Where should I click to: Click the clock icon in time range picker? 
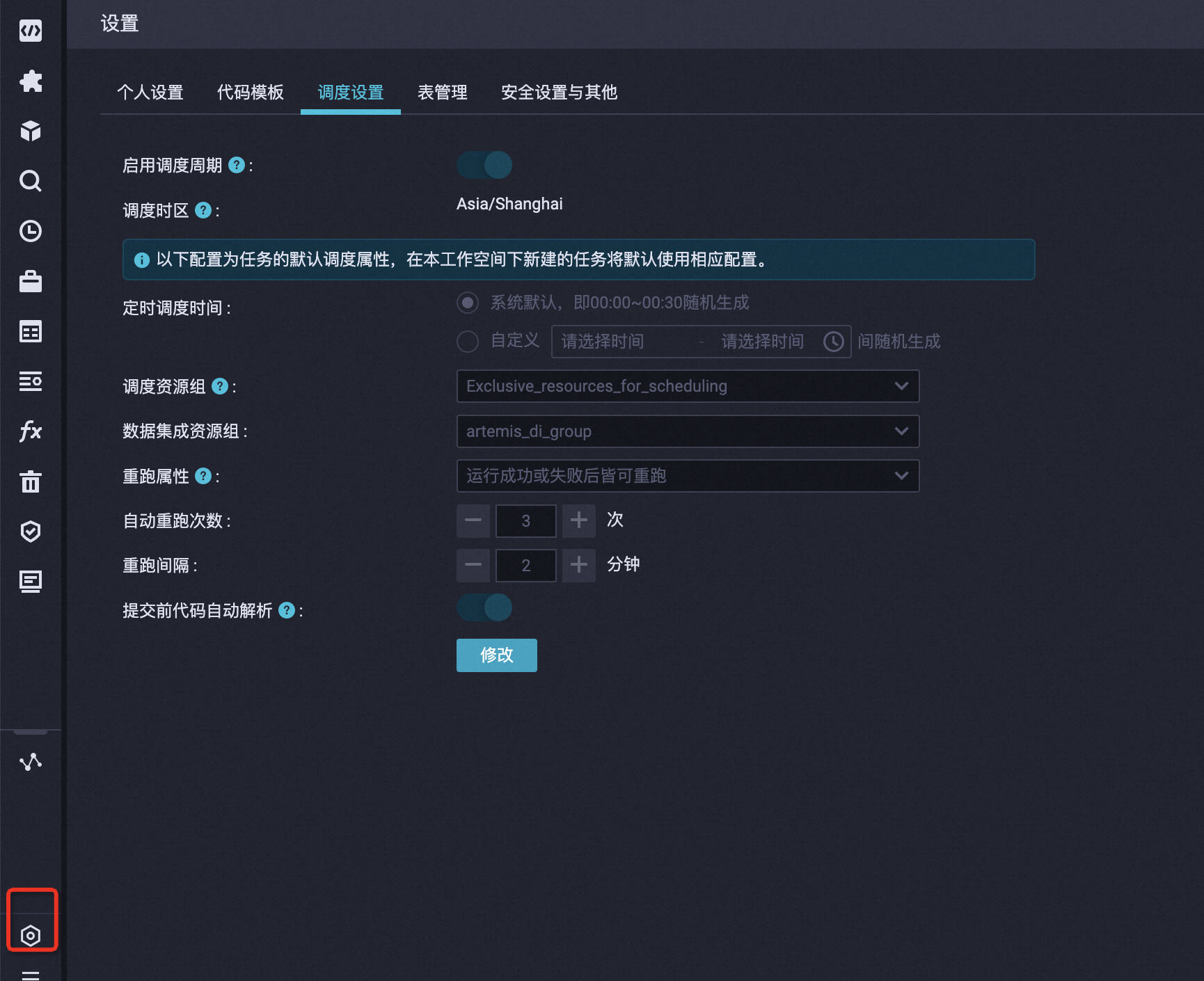(834, 342)
